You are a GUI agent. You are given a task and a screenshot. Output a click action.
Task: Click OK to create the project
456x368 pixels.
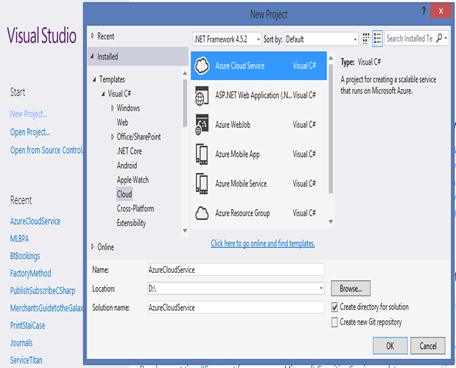[x=390, y=346]
